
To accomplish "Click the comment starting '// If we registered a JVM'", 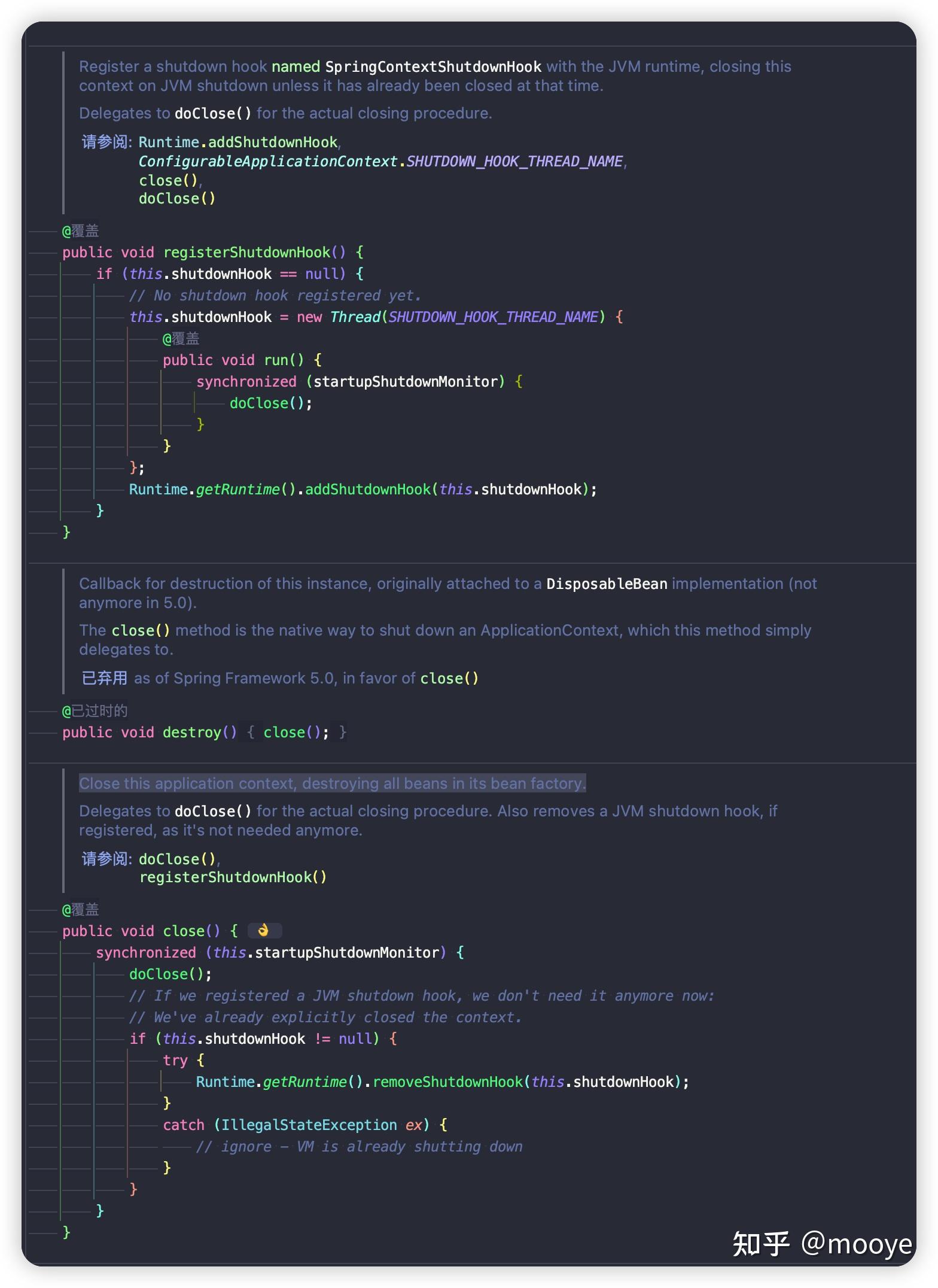I will click(422, 995).
